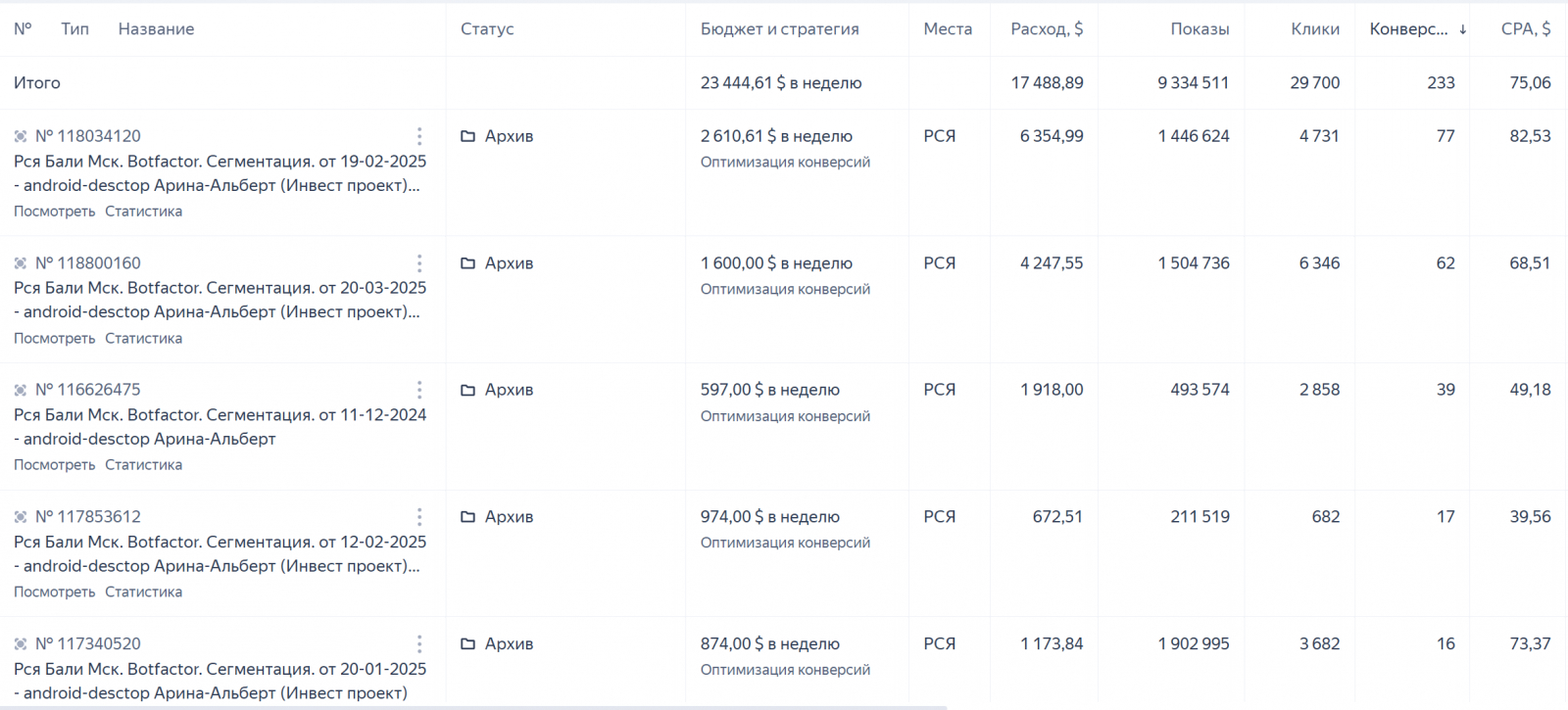Open three-dot menu for campaign 117853612
This screenshot has width=1568, height=710.
tap(419, 517)
